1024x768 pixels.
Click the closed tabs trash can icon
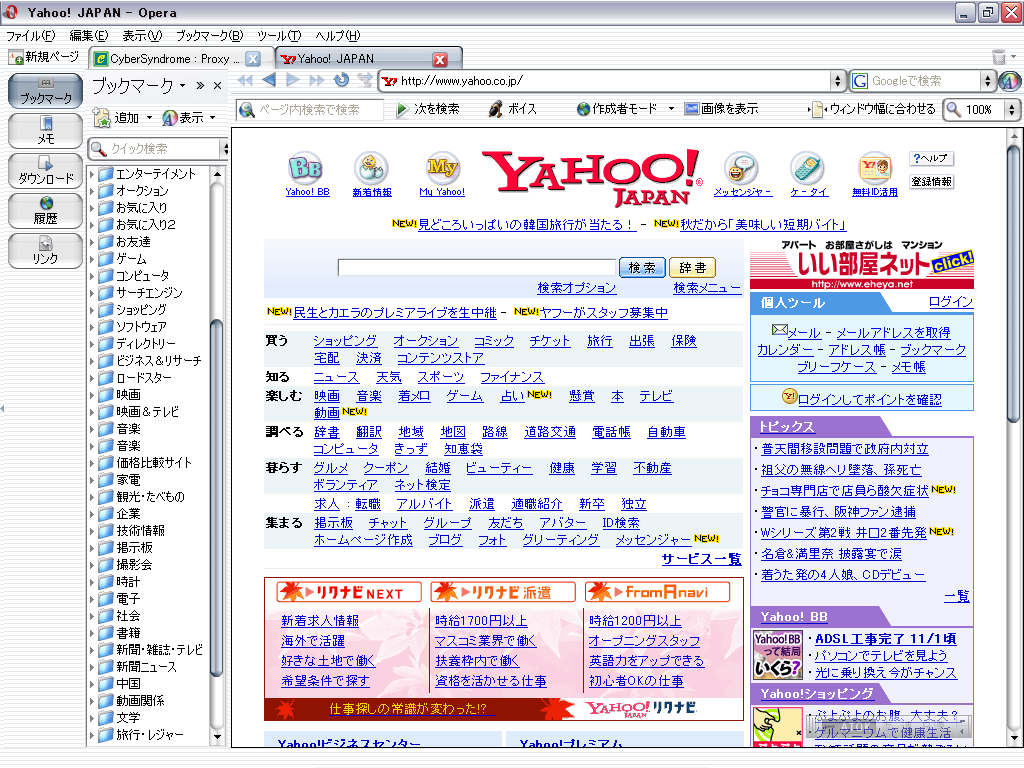pyautogui.click(x=999, y=57)
